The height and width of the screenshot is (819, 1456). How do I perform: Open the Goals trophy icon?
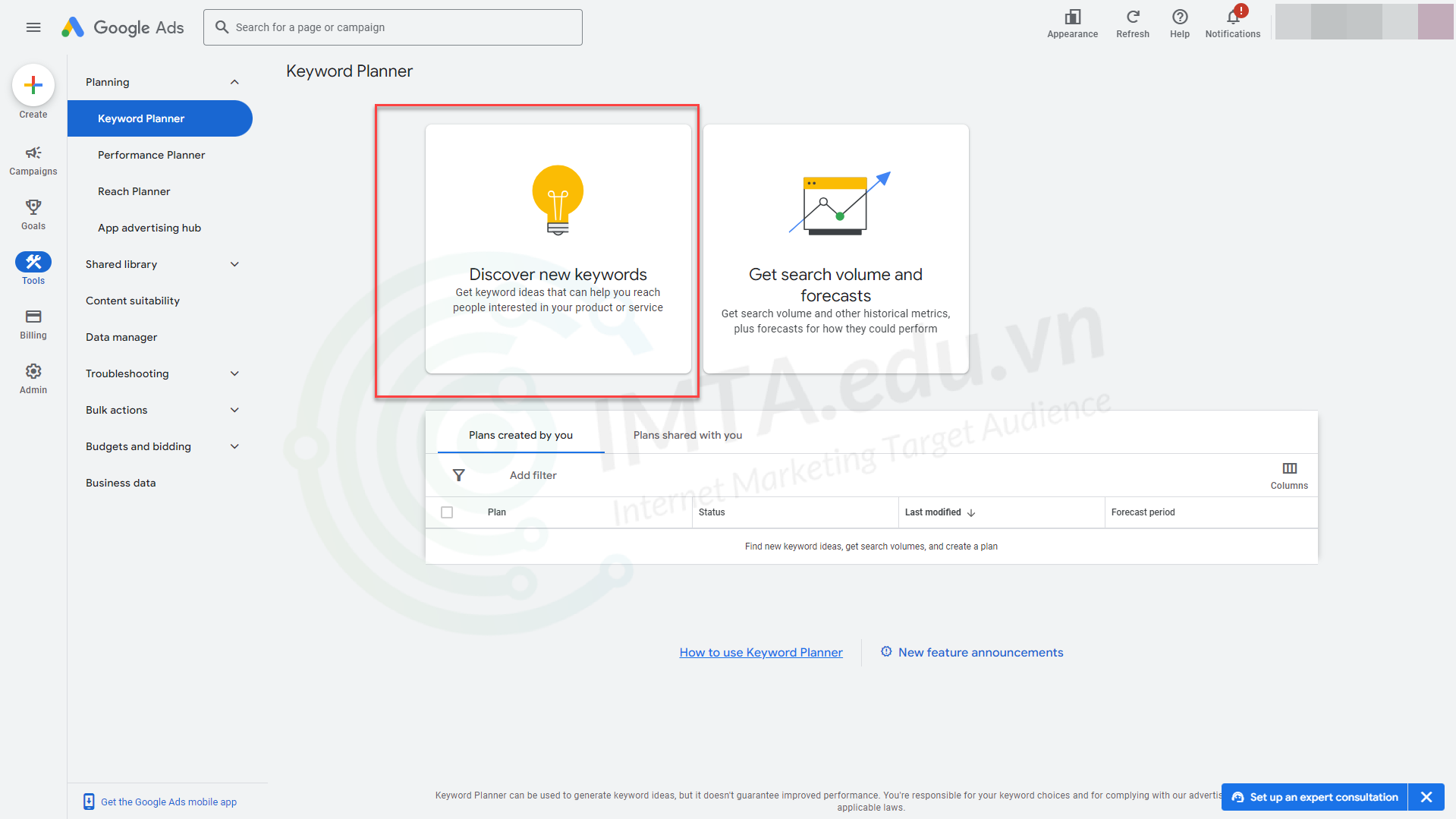click(x=33, y=207)
